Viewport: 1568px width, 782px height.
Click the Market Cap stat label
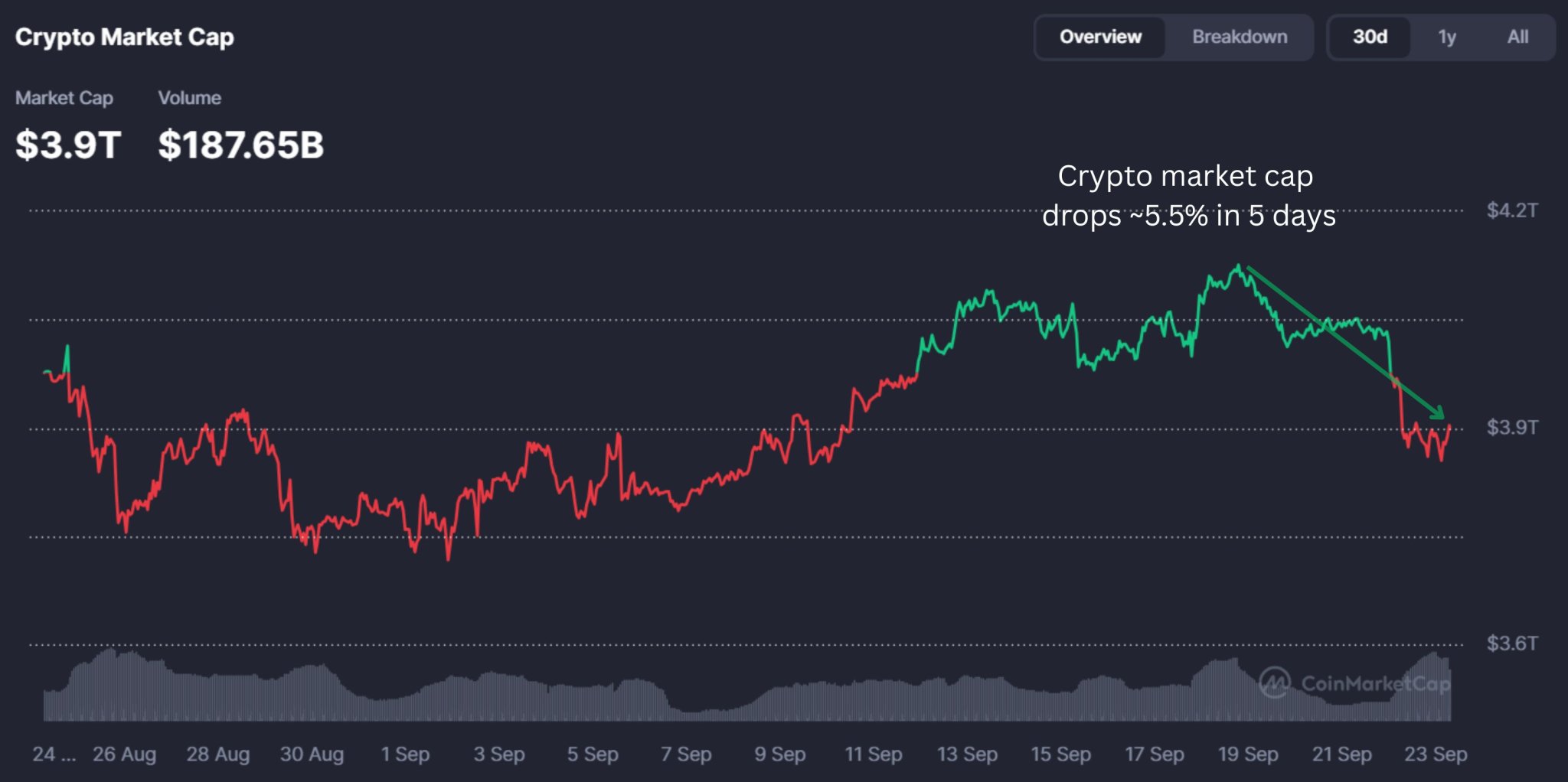pyautogui.click(x=65, y=98)
